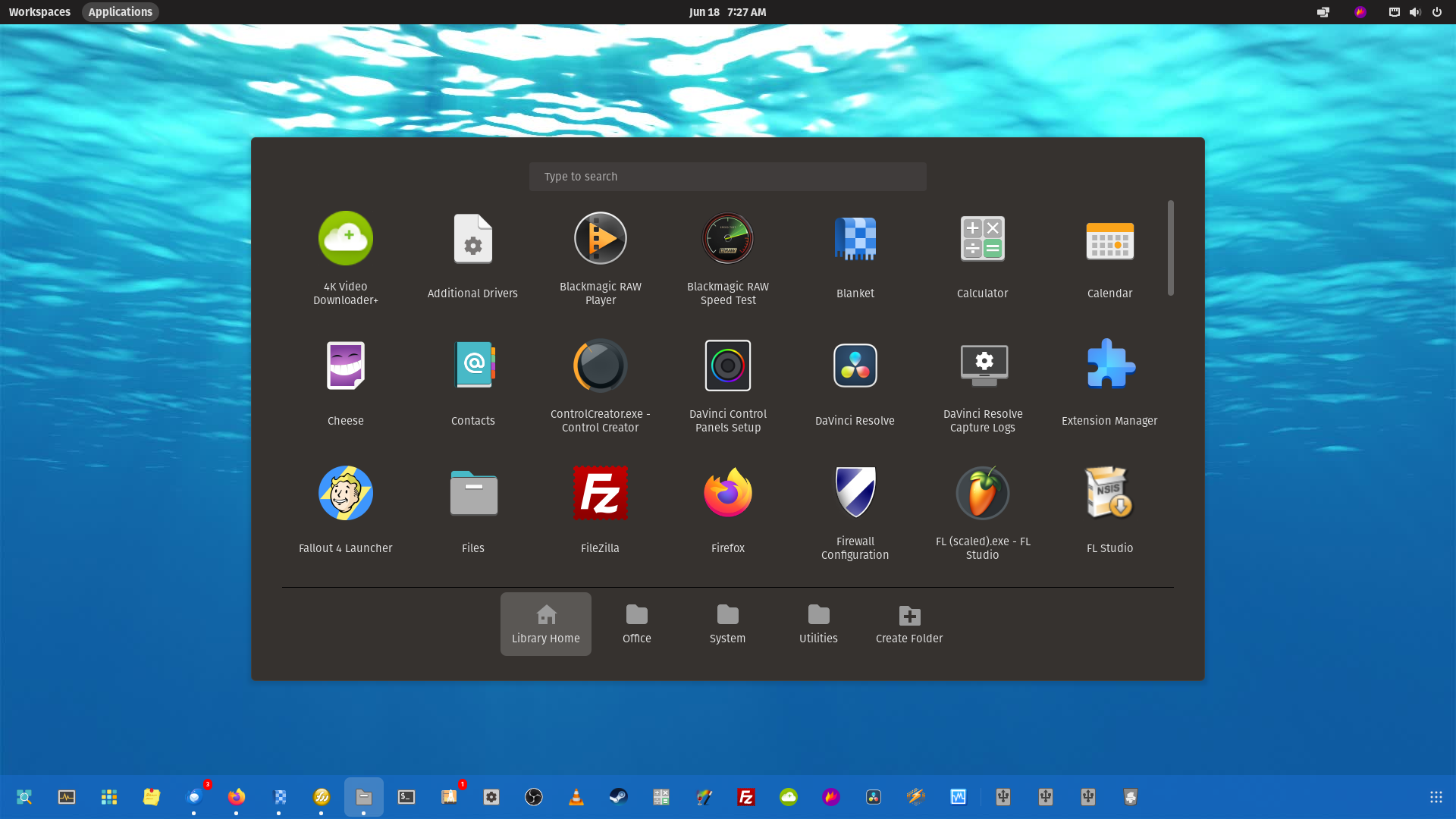Open the gold FL-style dock icon
Viewport: 1456px width, 819px height.
(x=322, y=797)
